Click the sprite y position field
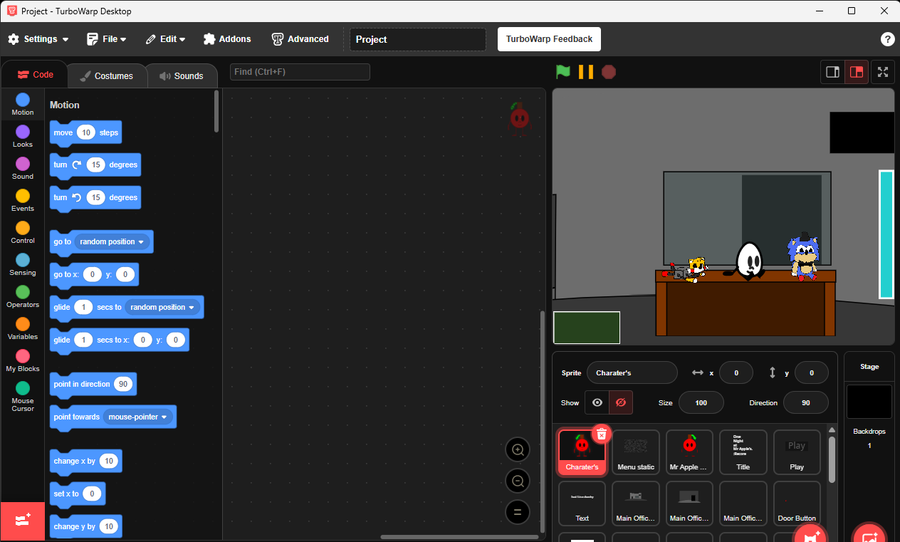This screenshot has width=900, height=542. (x=811, y=373)
